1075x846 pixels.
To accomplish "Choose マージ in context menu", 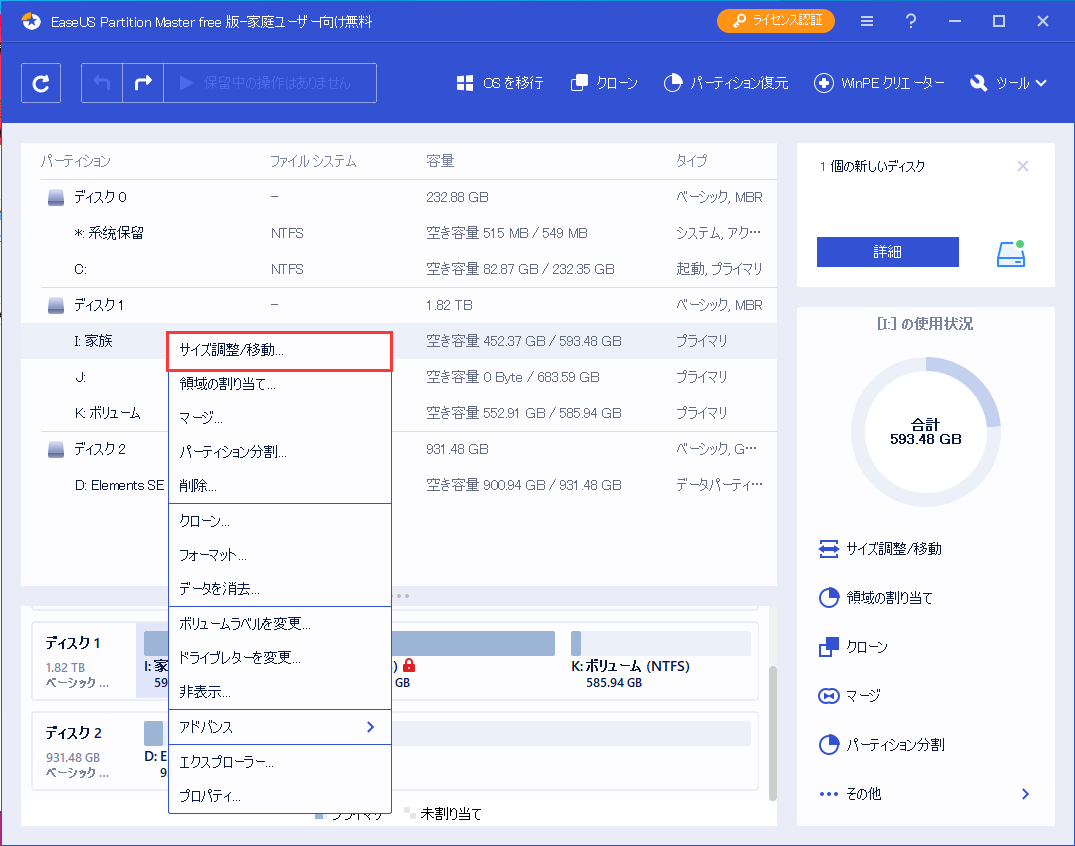I will pyautogui.click(x=280, y=418).
